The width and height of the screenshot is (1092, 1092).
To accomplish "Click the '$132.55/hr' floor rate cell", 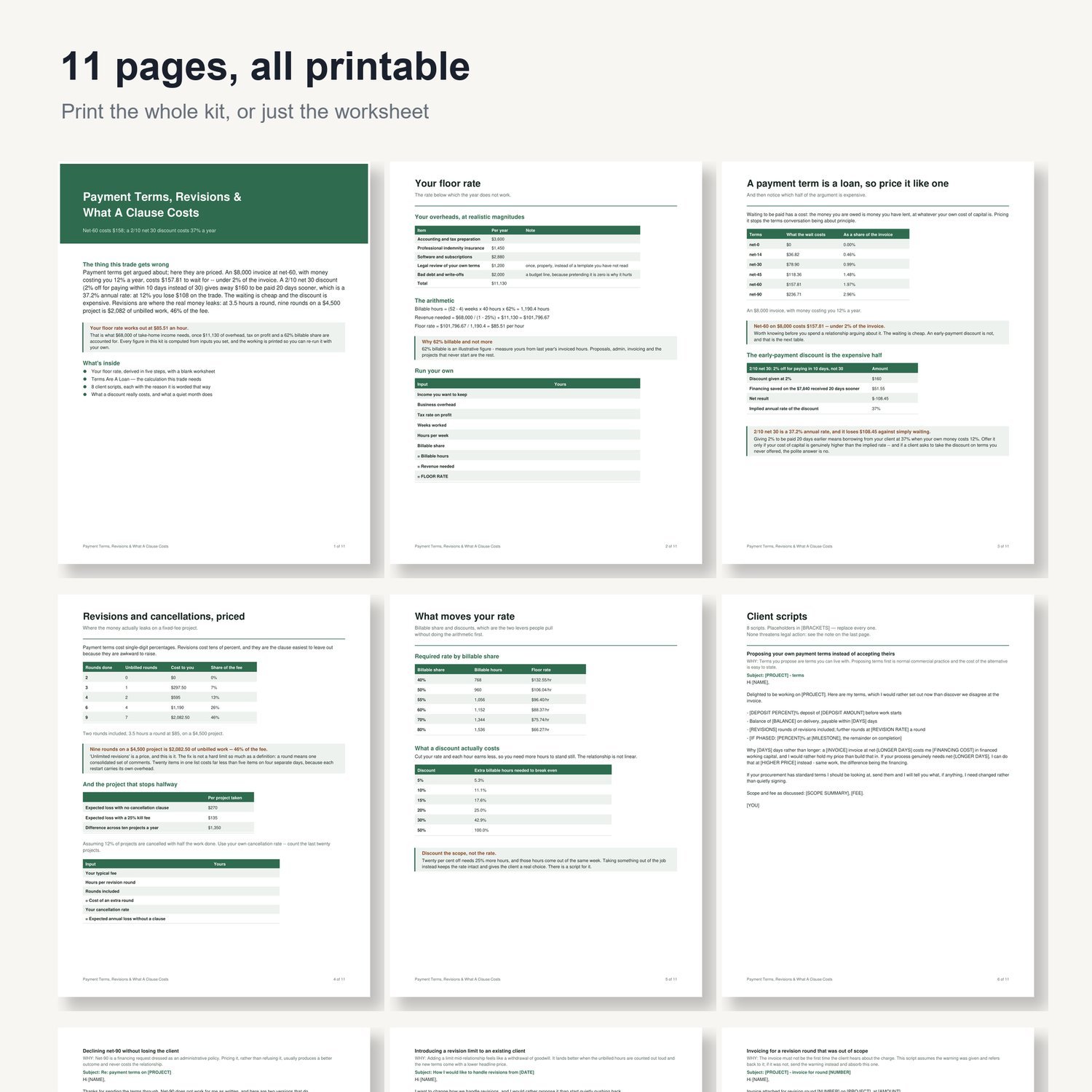I will pos(541,680).
